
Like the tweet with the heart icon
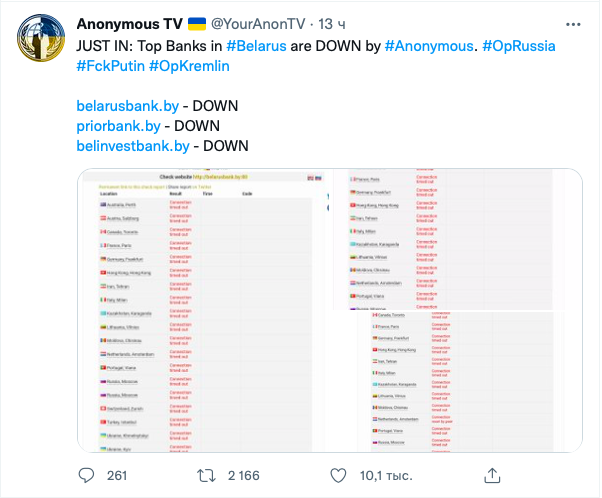click(x=339, y=475)
